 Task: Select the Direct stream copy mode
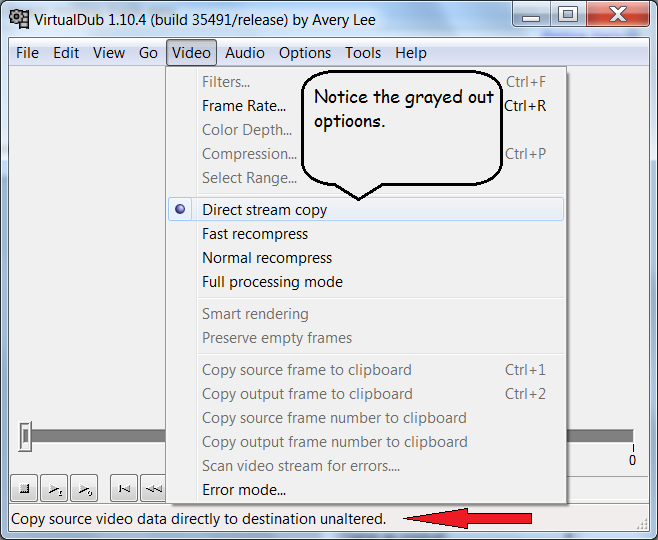366,209
